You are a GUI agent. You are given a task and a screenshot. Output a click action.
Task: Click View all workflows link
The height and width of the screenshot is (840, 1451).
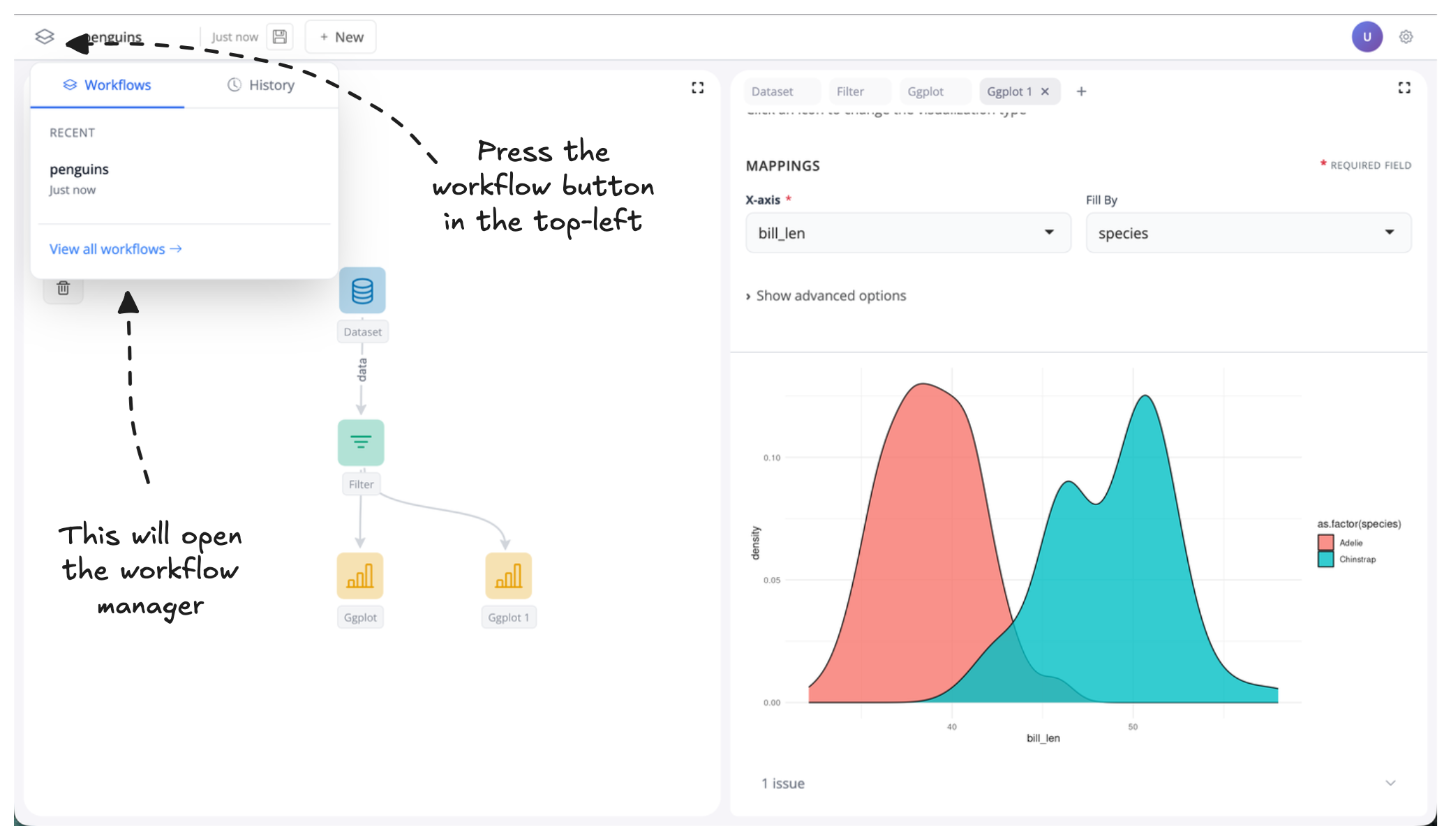(115, 249)
